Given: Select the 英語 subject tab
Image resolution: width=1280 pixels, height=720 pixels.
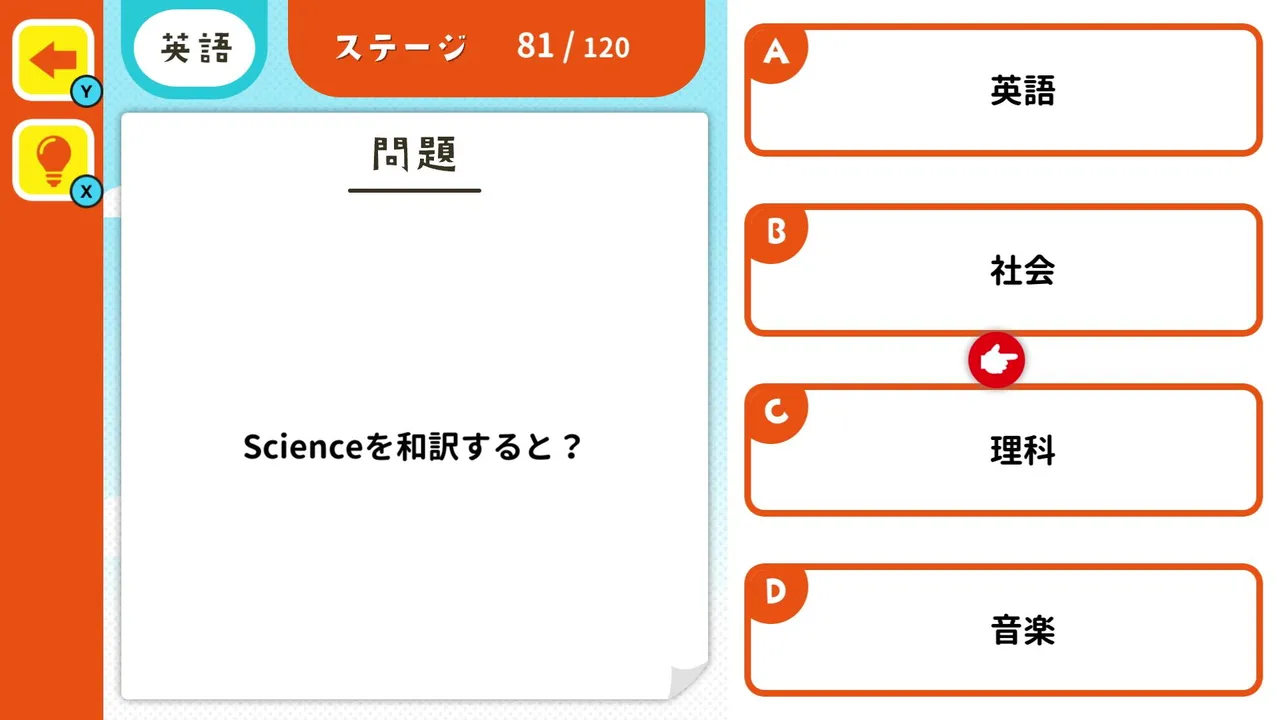Looking at the screenshot, I should tap(195, 47).
